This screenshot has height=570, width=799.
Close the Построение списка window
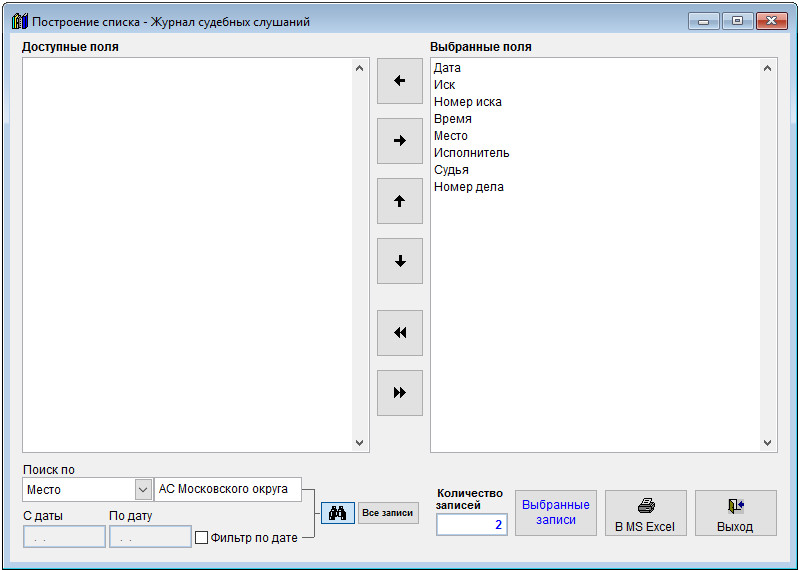771,21
